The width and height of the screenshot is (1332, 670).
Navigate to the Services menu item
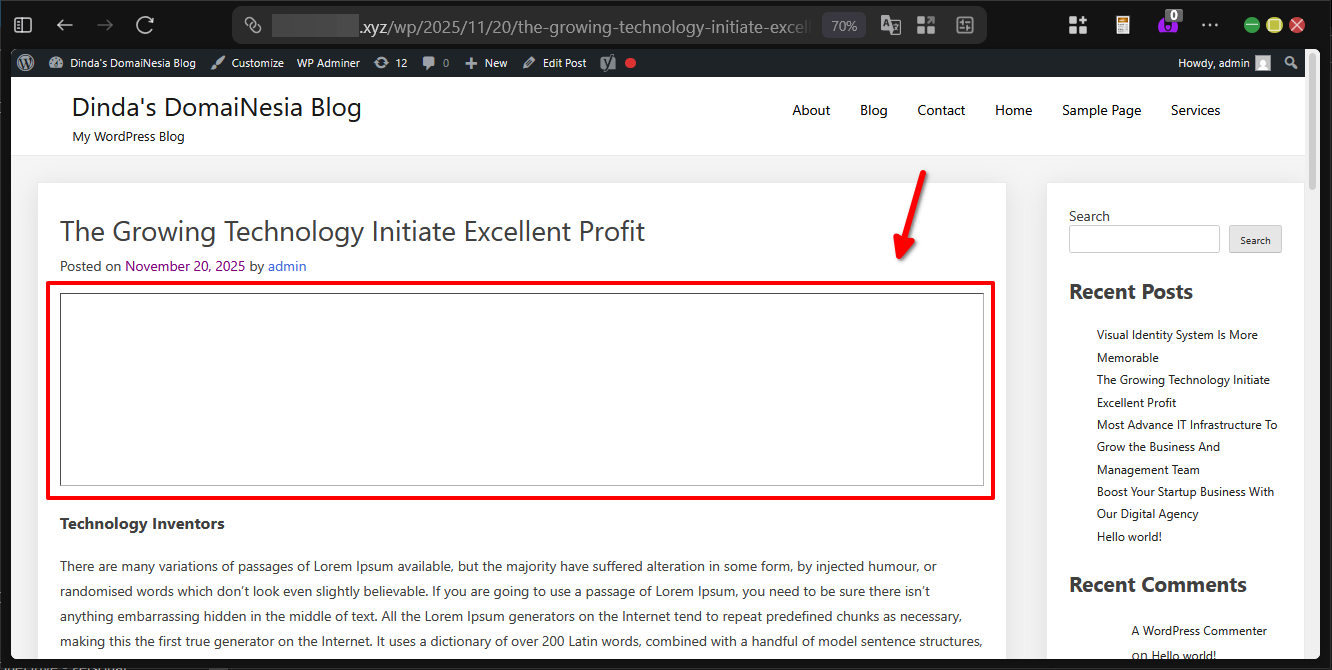tap(1195, 110)
